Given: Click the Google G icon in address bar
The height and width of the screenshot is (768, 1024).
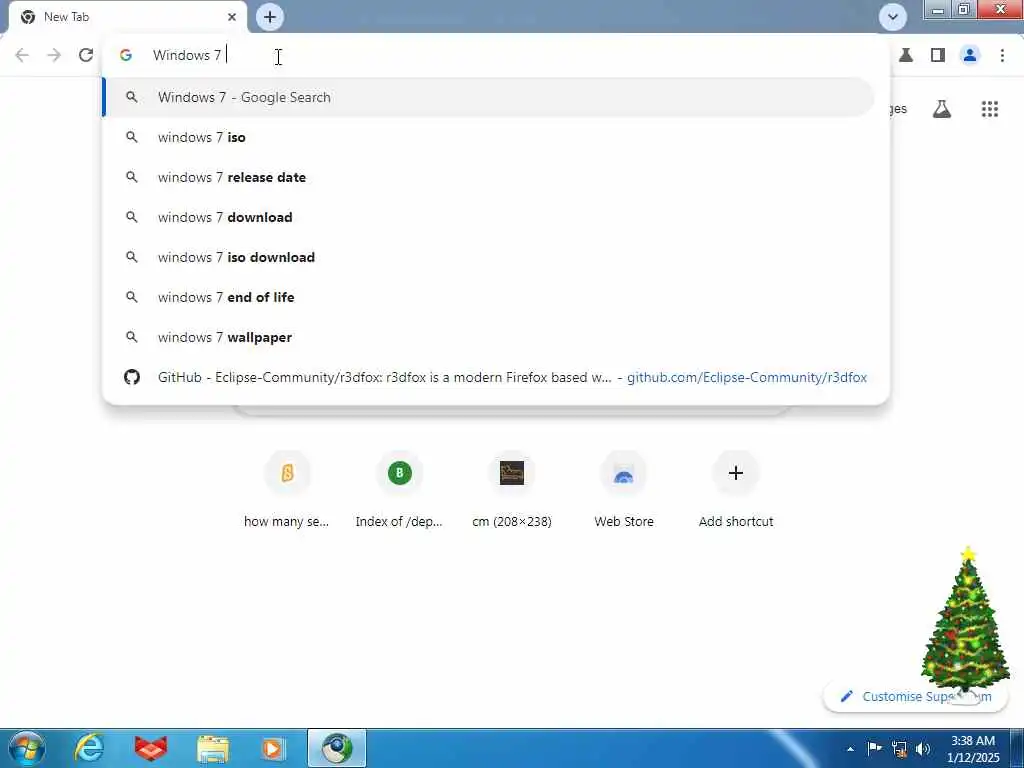Looking at the screenshot, I should pyautogui.click(x=126, y=56).
